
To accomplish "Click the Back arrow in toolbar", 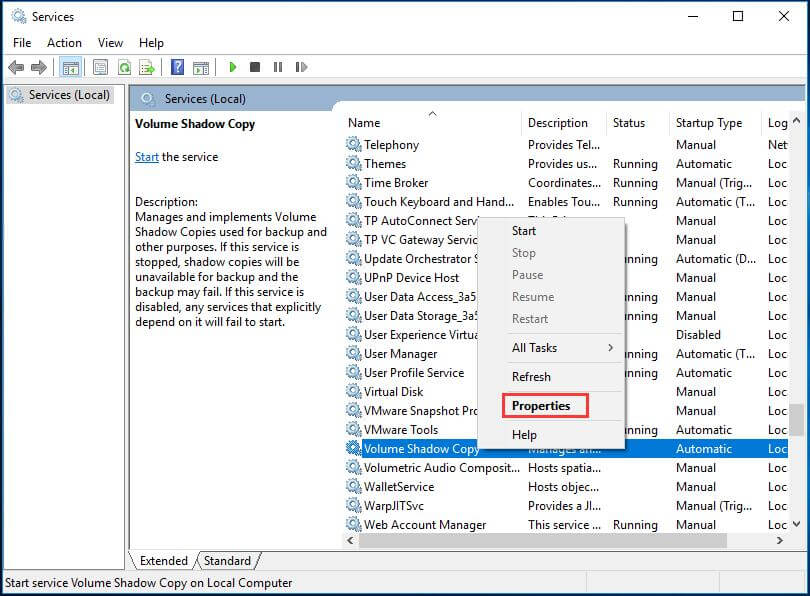I will [x=16, y=67].
